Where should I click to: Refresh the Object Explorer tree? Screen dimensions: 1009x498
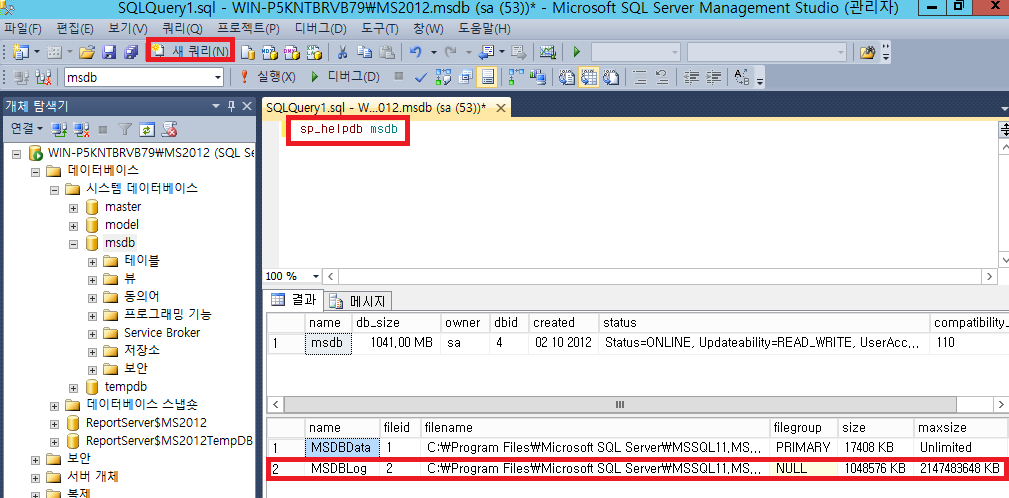click(148, 129)
